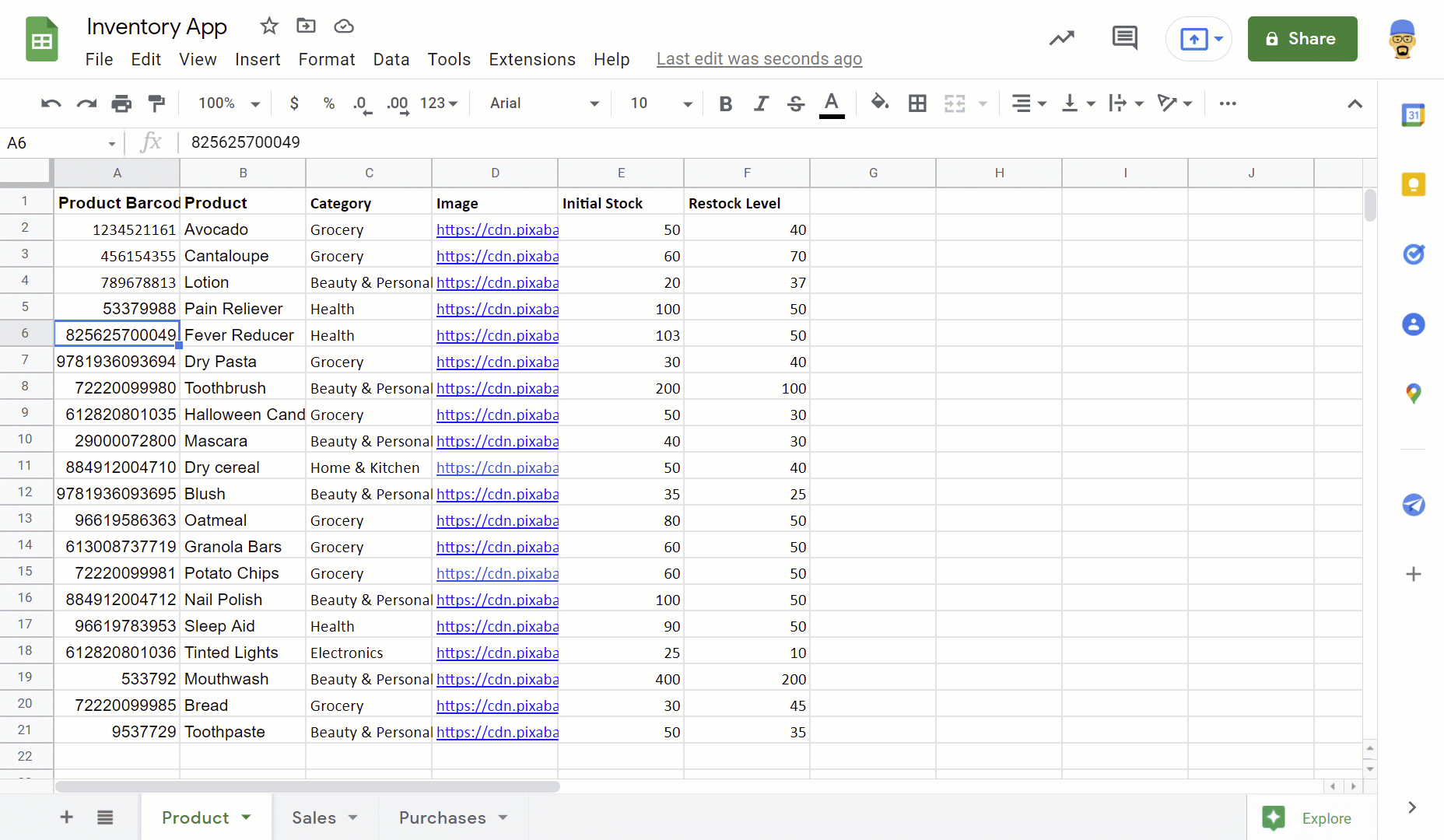Select the Paint format tool

coord(156,103)
